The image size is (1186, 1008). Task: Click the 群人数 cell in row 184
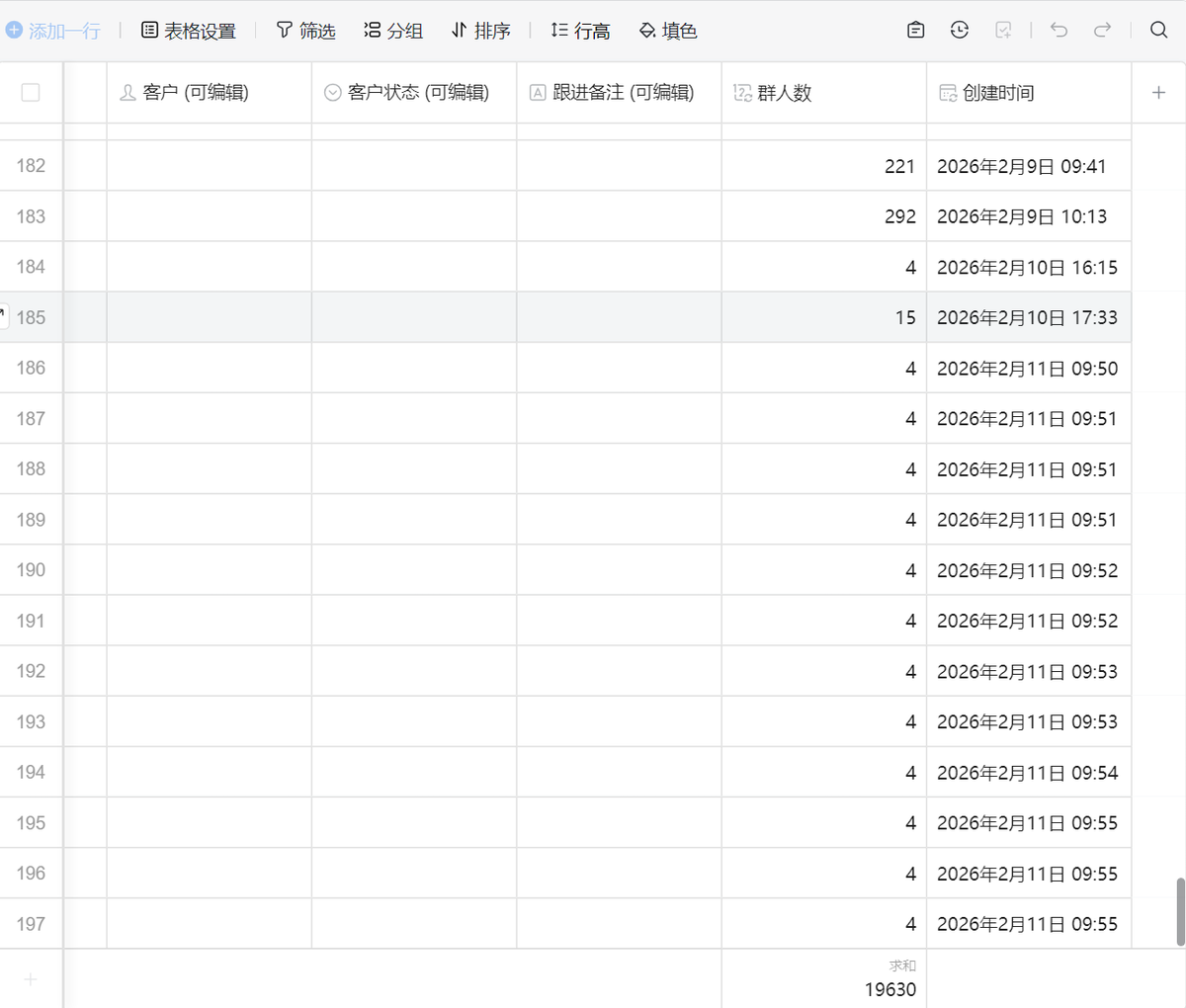[824, 267]
